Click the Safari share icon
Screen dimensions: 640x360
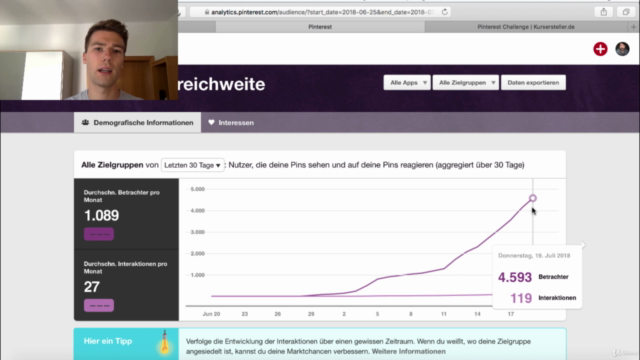pos(603,12)
